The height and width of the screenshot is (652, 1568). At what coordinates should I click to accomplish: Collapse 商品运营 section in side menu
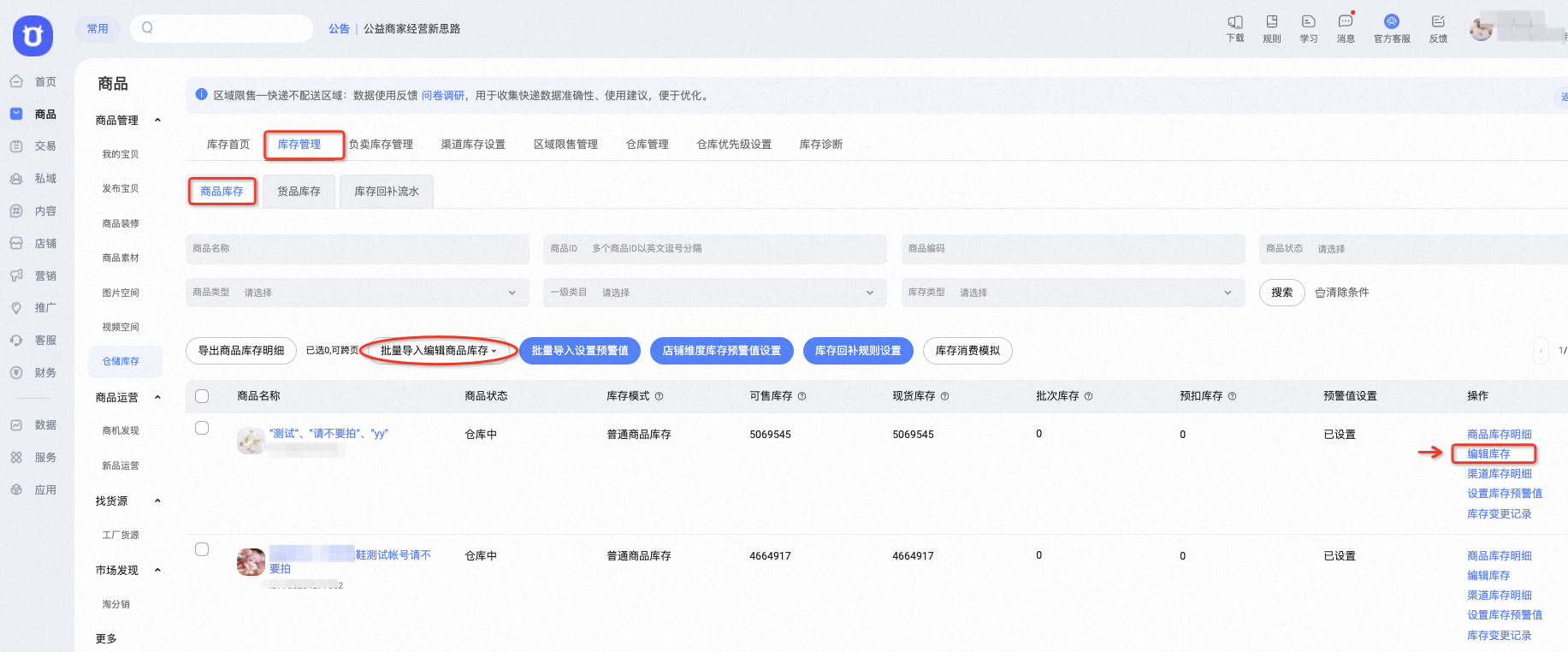pyautogui.click(x=157, y=398)
